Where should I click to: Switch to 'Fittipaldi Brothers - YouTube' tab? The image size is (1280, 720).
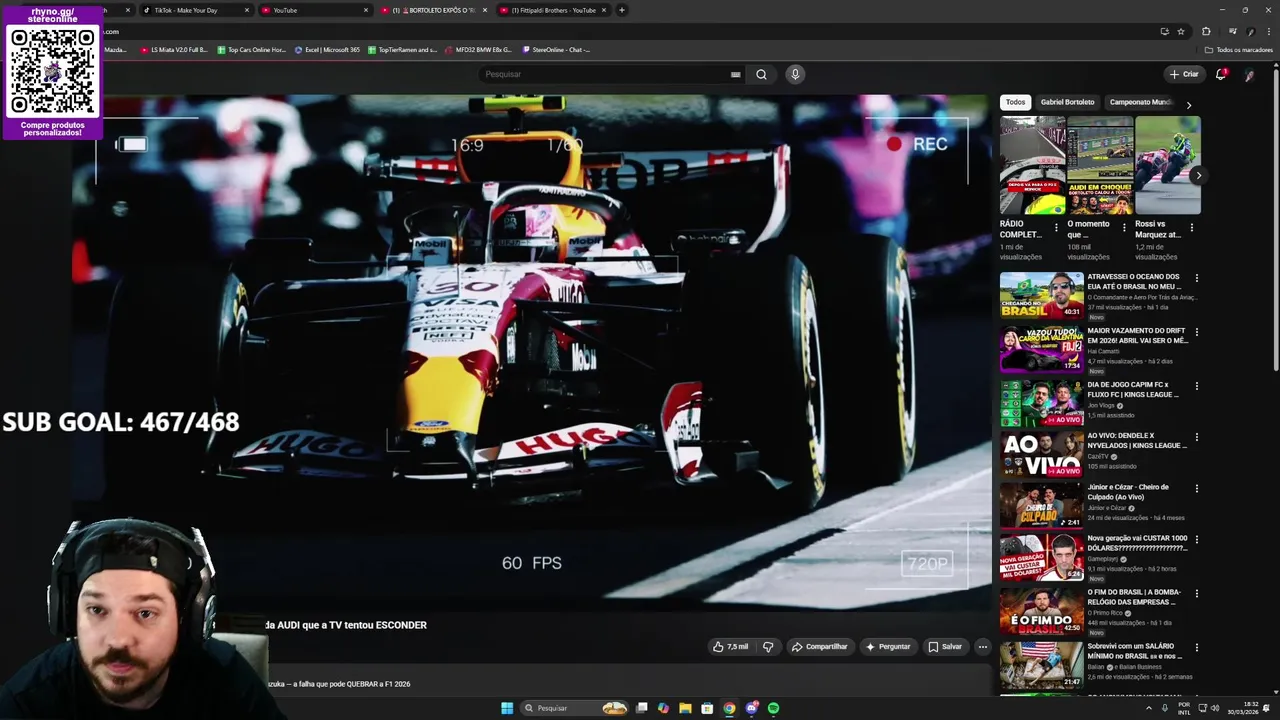pyautogui.click(x=554, y=10)
